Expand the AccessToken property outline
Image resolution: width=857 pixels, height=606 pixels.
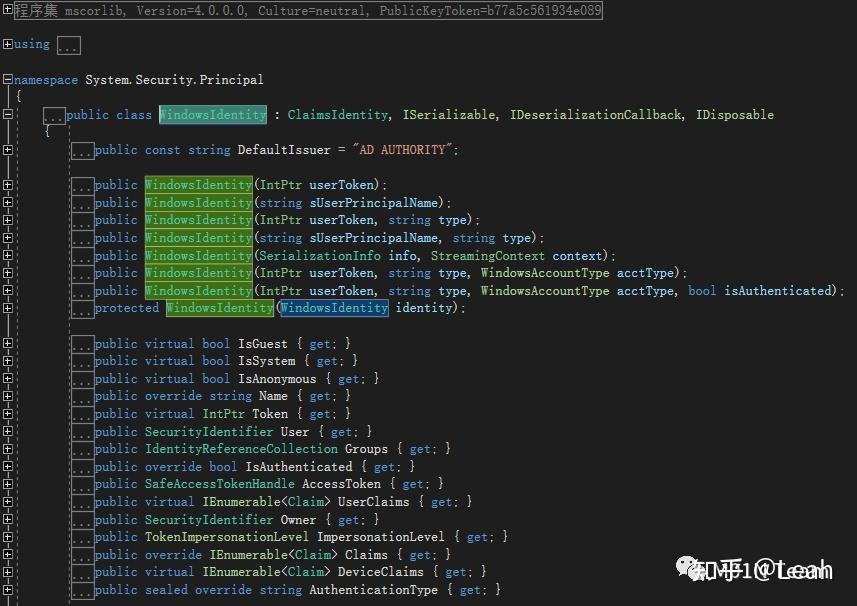[7, 484]
